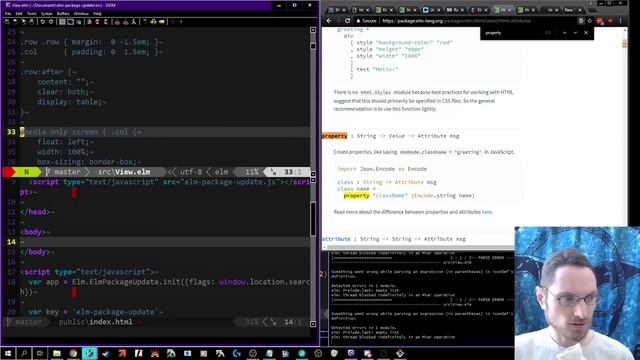Click 'src\View.elm' in the Vim status line
Screen dimensions: 640x360
click(124, 172)
